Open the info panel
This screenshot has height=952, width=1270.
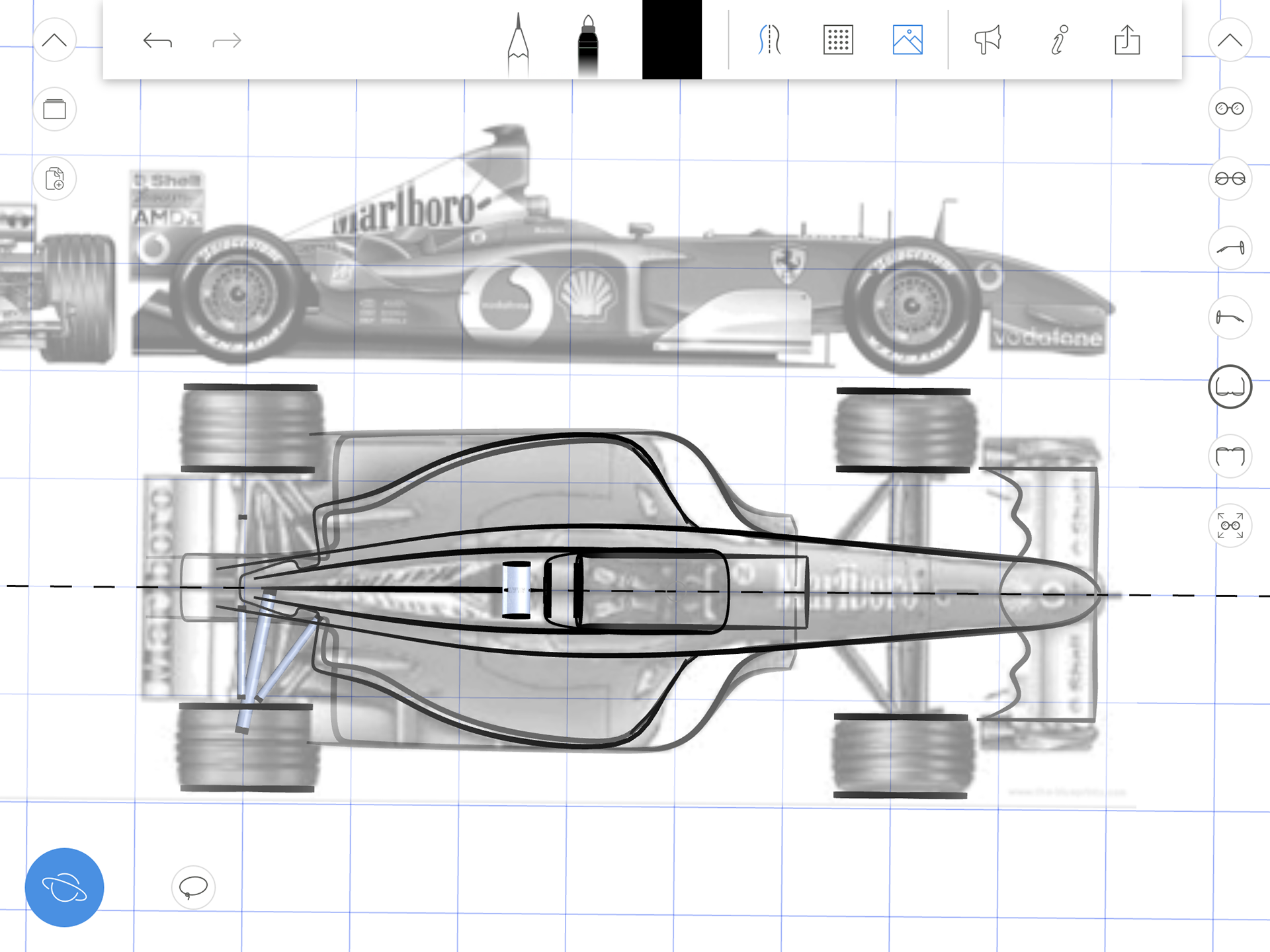tap(1059, 40)
